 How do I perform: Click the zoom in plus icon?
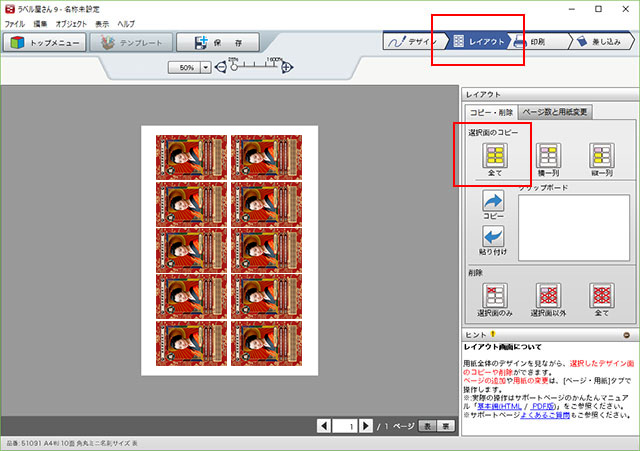tap(287, 67)
